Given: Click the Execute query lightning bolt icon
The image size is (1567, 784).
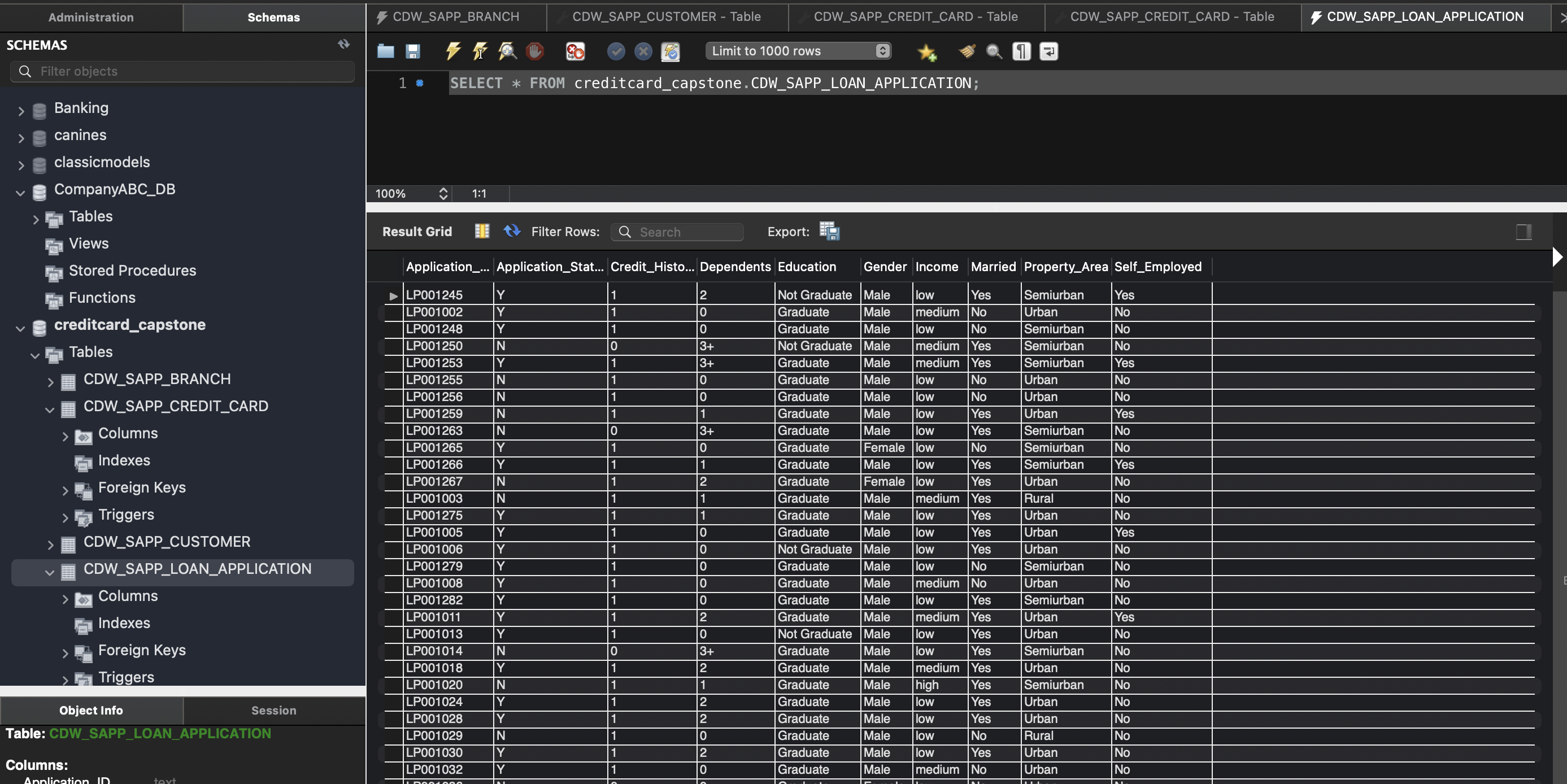Looking at the screenshot, I should [452, 51].
